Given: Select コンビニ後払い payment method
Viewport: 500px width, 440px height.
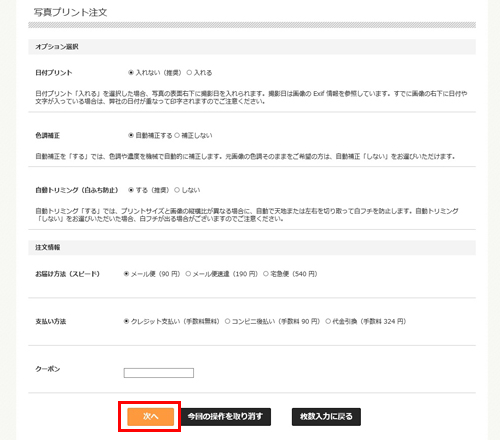Looking at the screenshot, I should pos(227,321).
